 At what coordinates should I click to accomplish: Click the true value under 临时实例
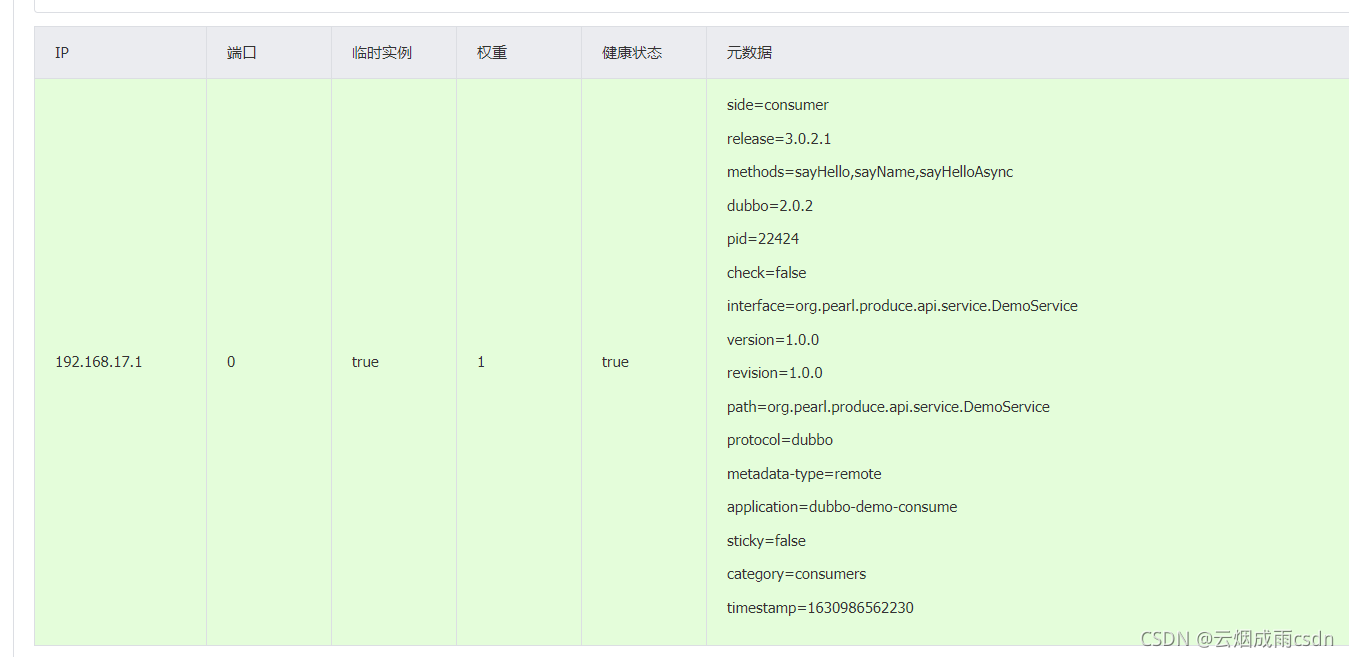tap(365, 362)
